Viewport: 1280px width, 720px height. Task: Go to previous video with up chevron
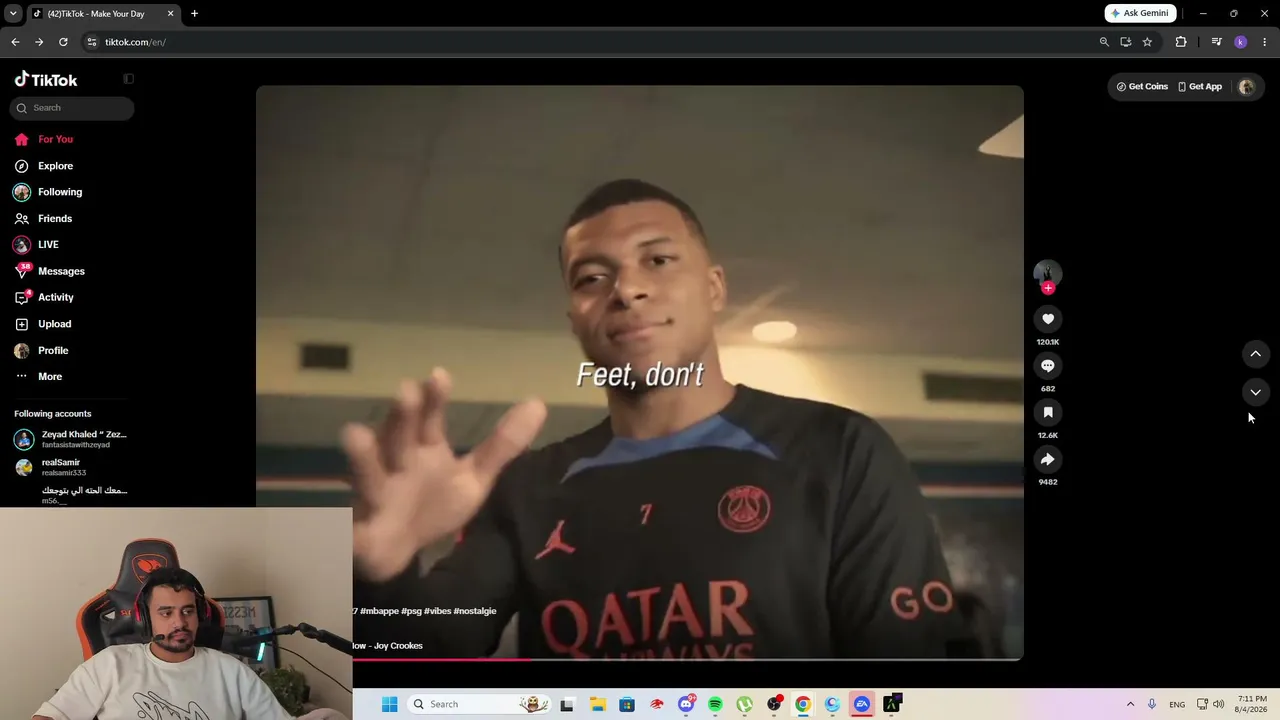1256,354
